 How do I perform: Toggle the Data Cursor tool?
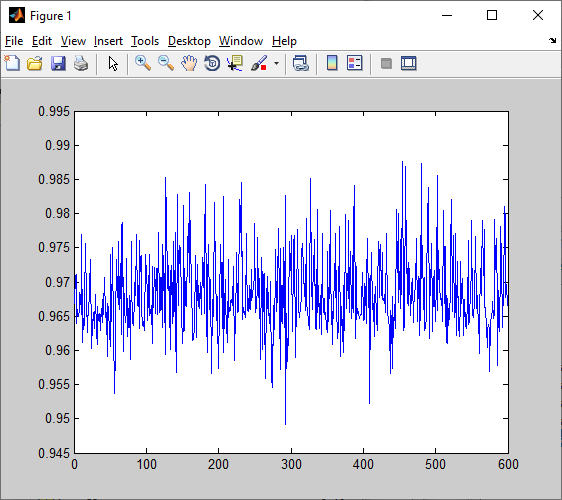point(235,63)
